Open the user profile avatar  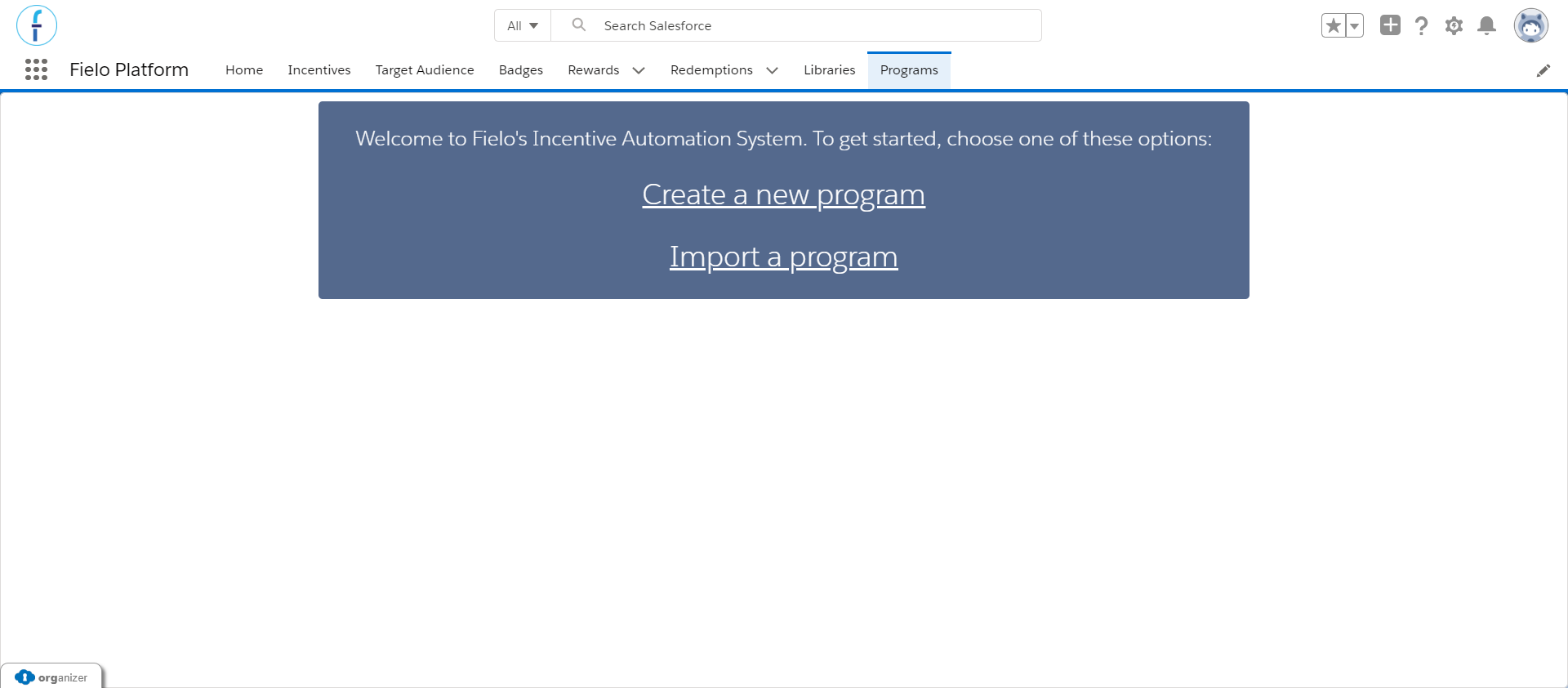tap(1531, 25)
